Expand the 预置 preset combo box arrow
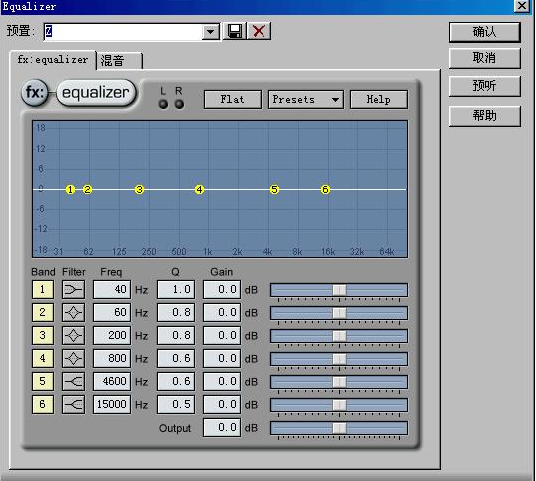 (x=210, y=32)
